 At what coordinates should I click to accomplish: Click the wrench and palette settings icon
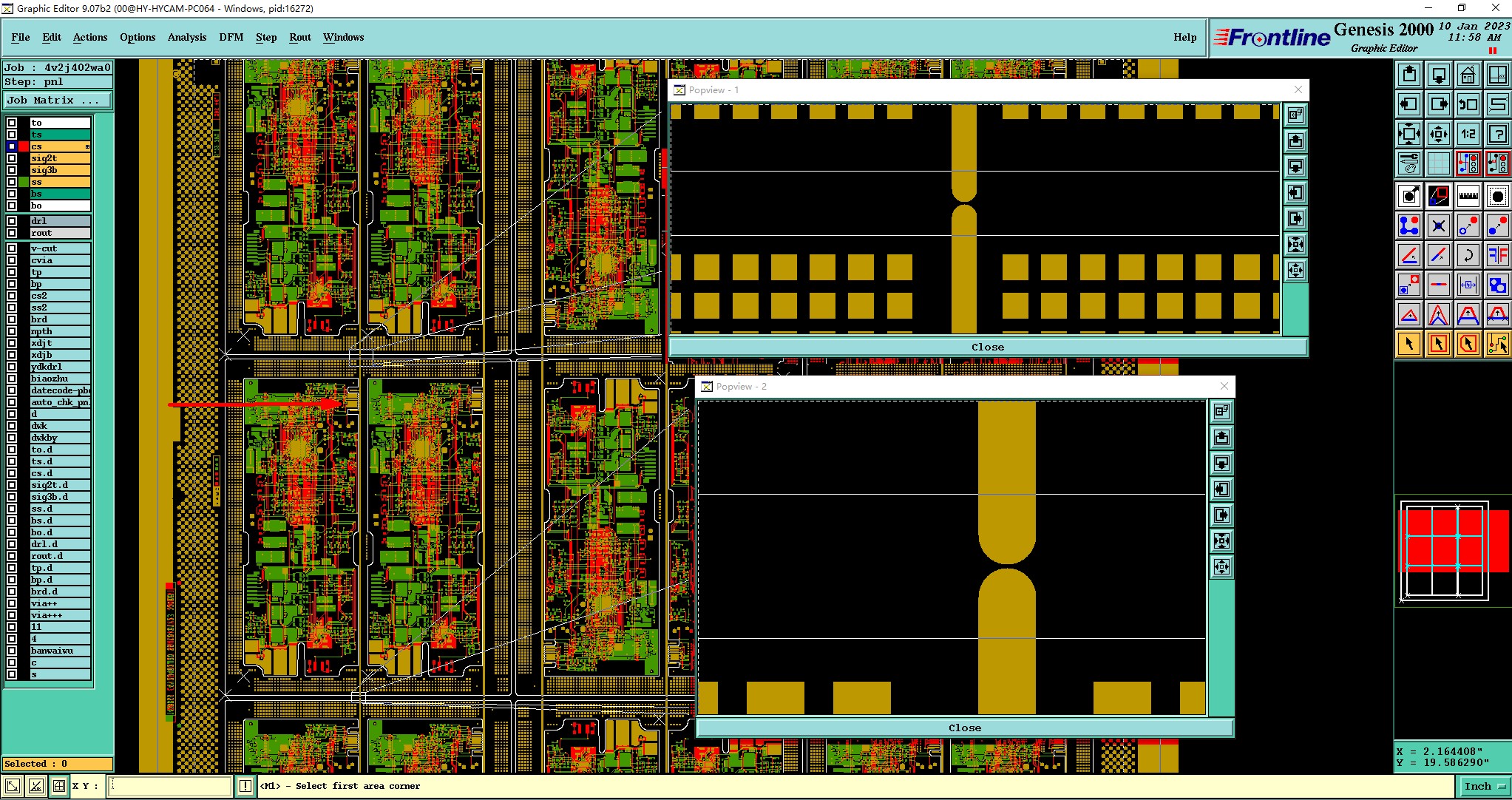pos(1409,163)
